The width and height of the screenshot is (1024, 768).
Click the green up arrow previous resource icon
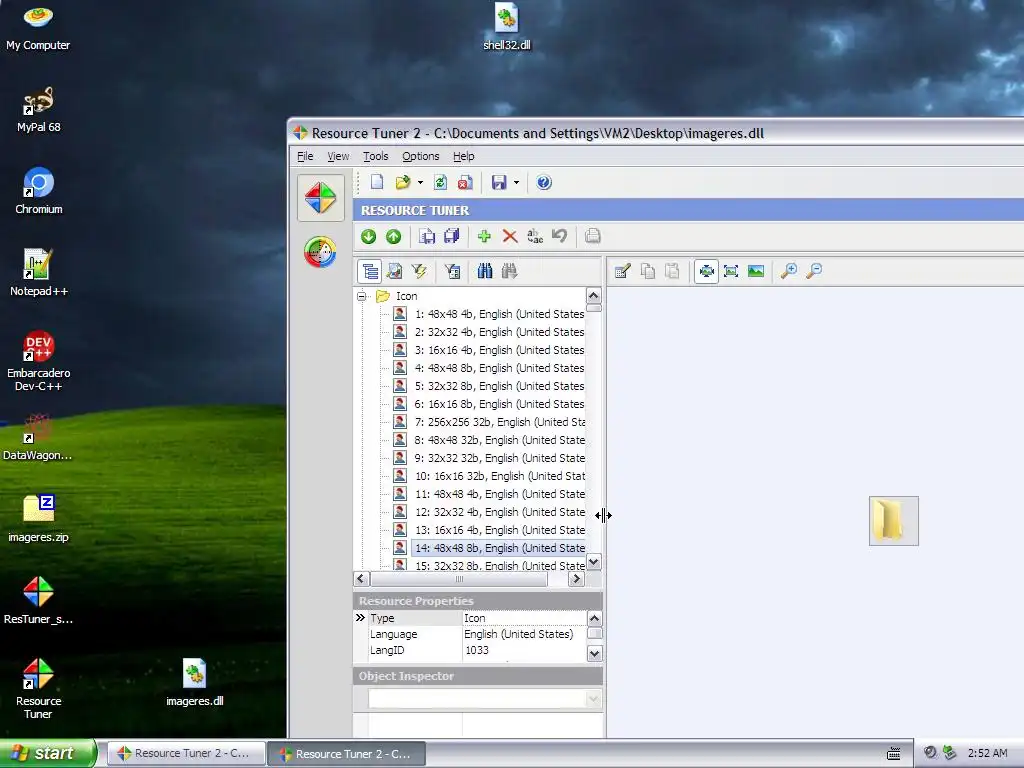(x=393, y=236)
